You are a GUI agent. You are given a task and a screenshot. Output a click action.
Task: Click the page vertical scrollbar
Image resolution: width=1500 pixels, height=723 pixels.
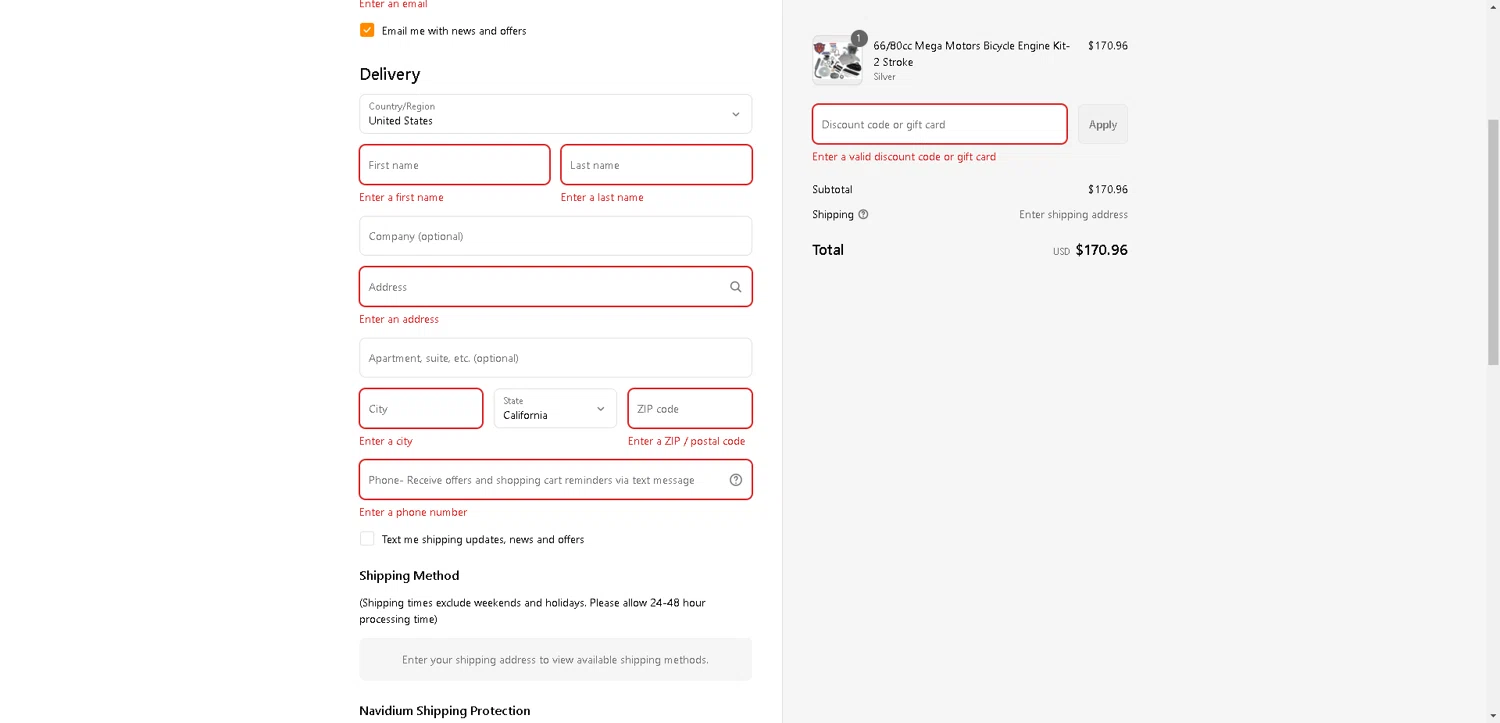coord(1493,240)
